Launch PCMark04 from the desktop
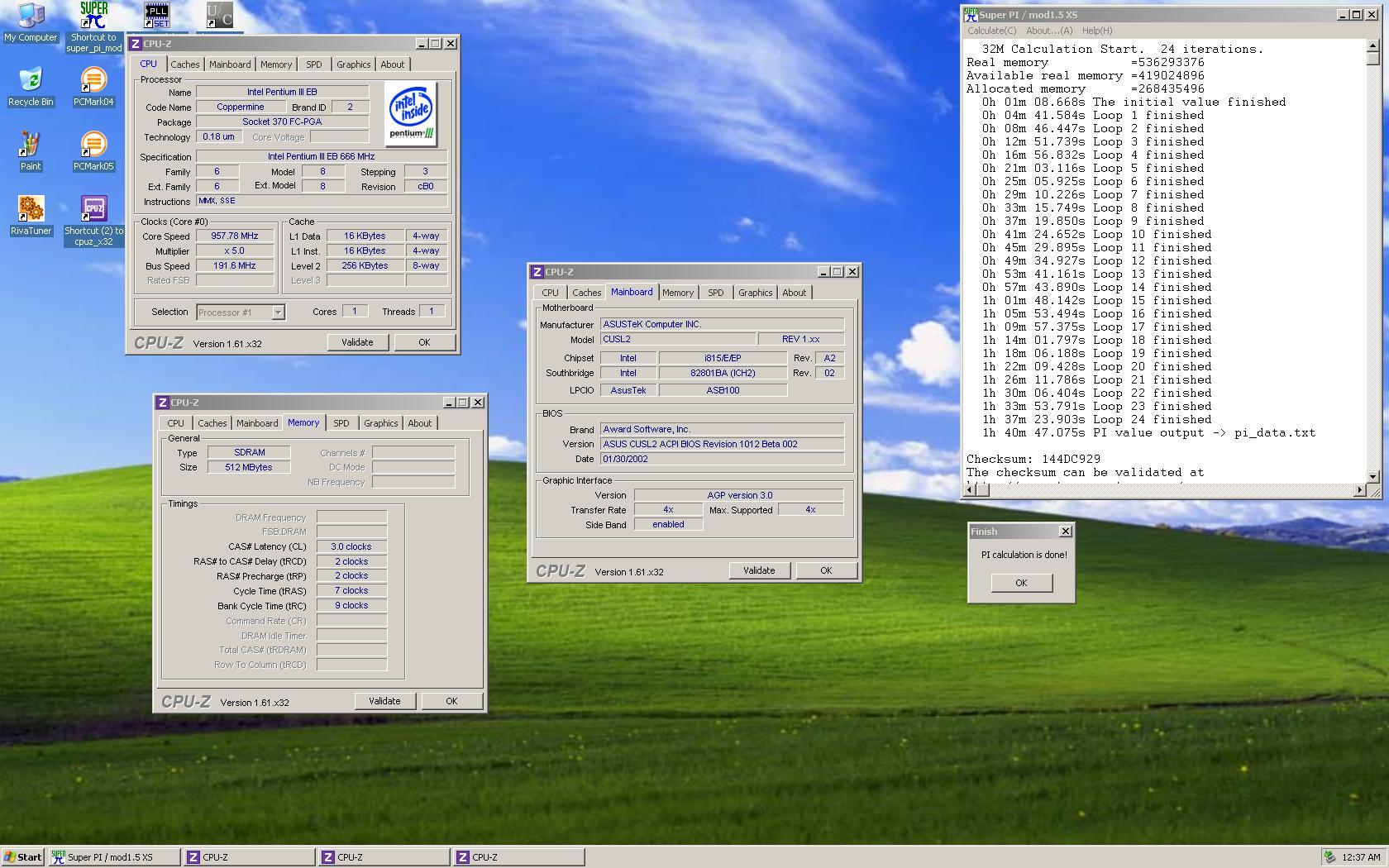The width and height of the screenshot is (1389, 868). tap(93, 87)
